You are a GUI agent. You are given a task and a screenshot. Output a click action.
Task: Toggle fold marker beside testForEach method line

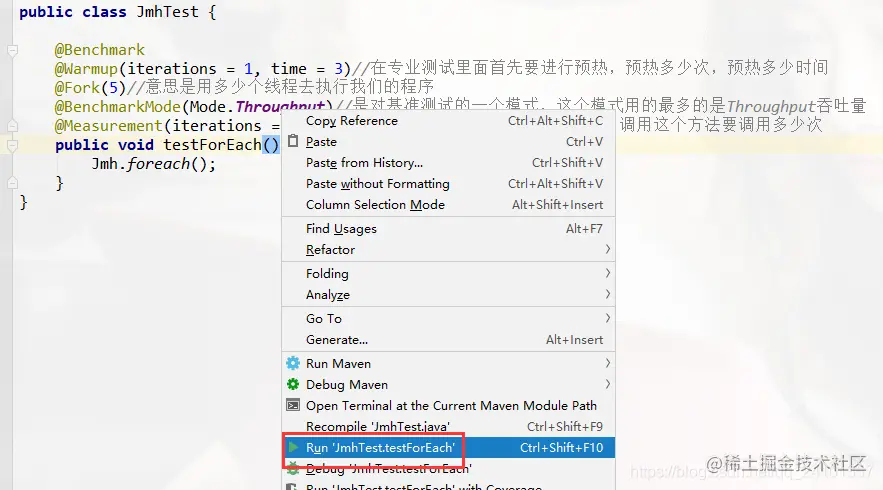12,145
